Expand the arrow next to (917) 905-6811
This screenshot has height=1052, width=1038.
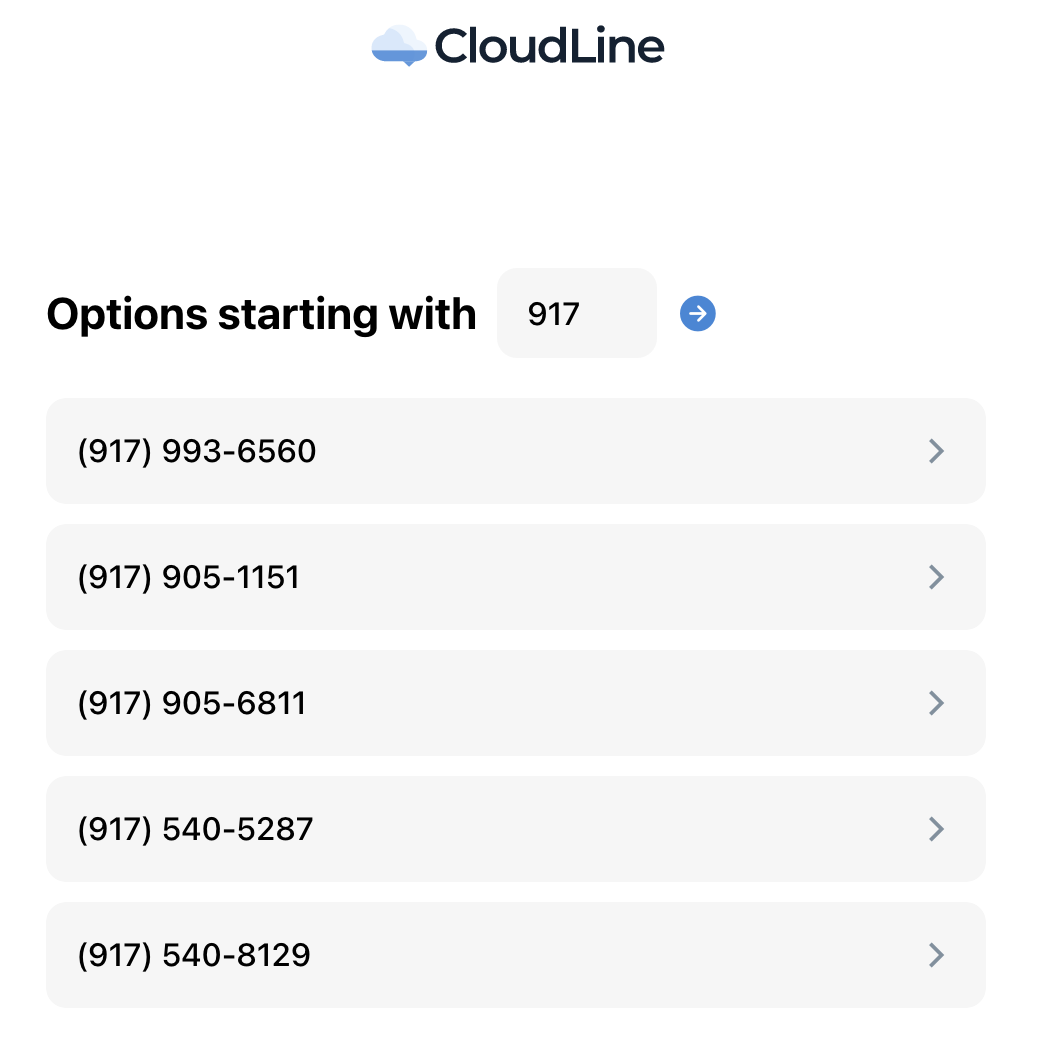pyautogui.click(x=937, y=703)
